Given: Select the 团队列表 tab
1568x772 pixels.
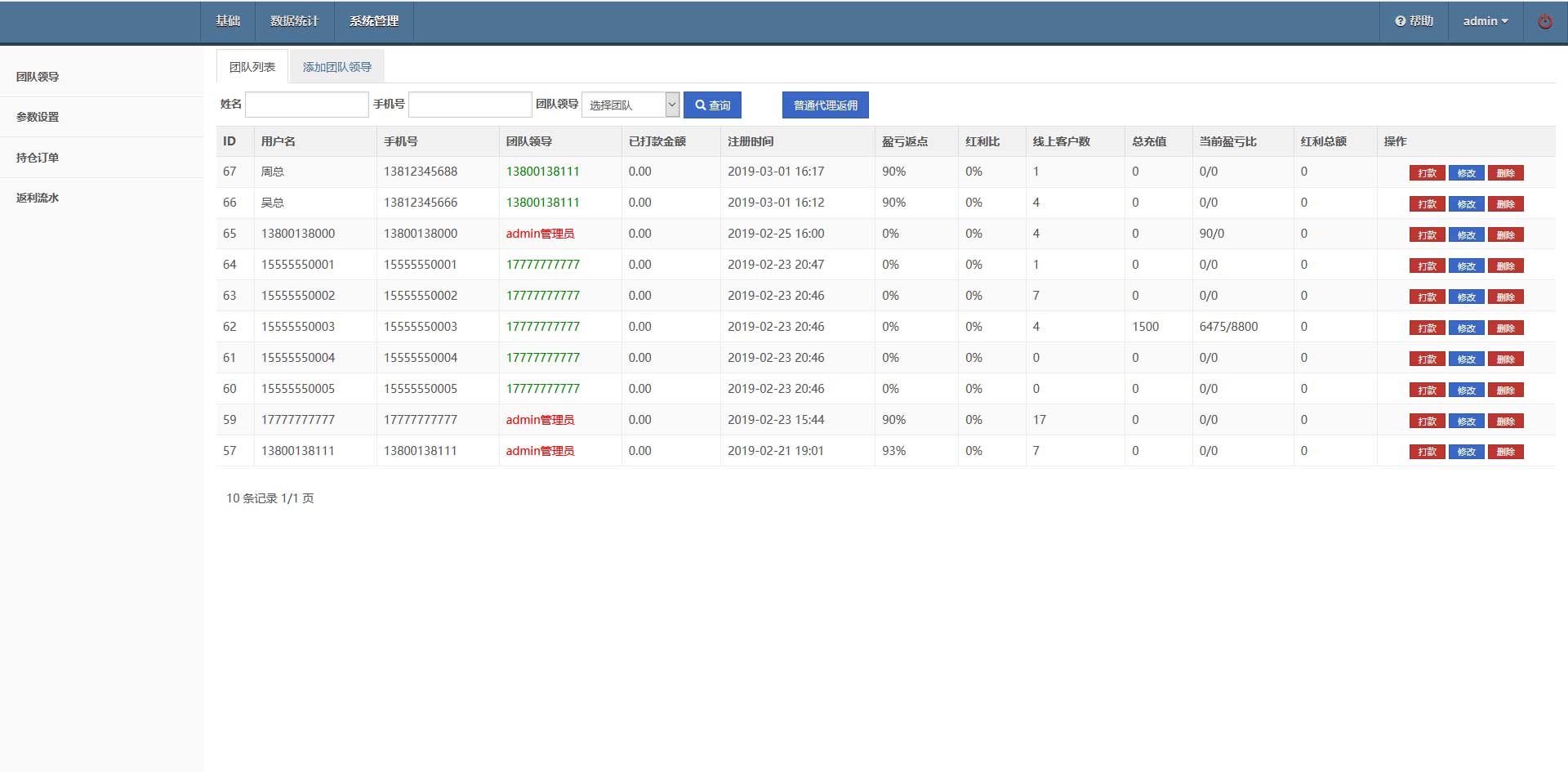Looking at the screenshot, I should pyautogui.click(x=252, y=67).
